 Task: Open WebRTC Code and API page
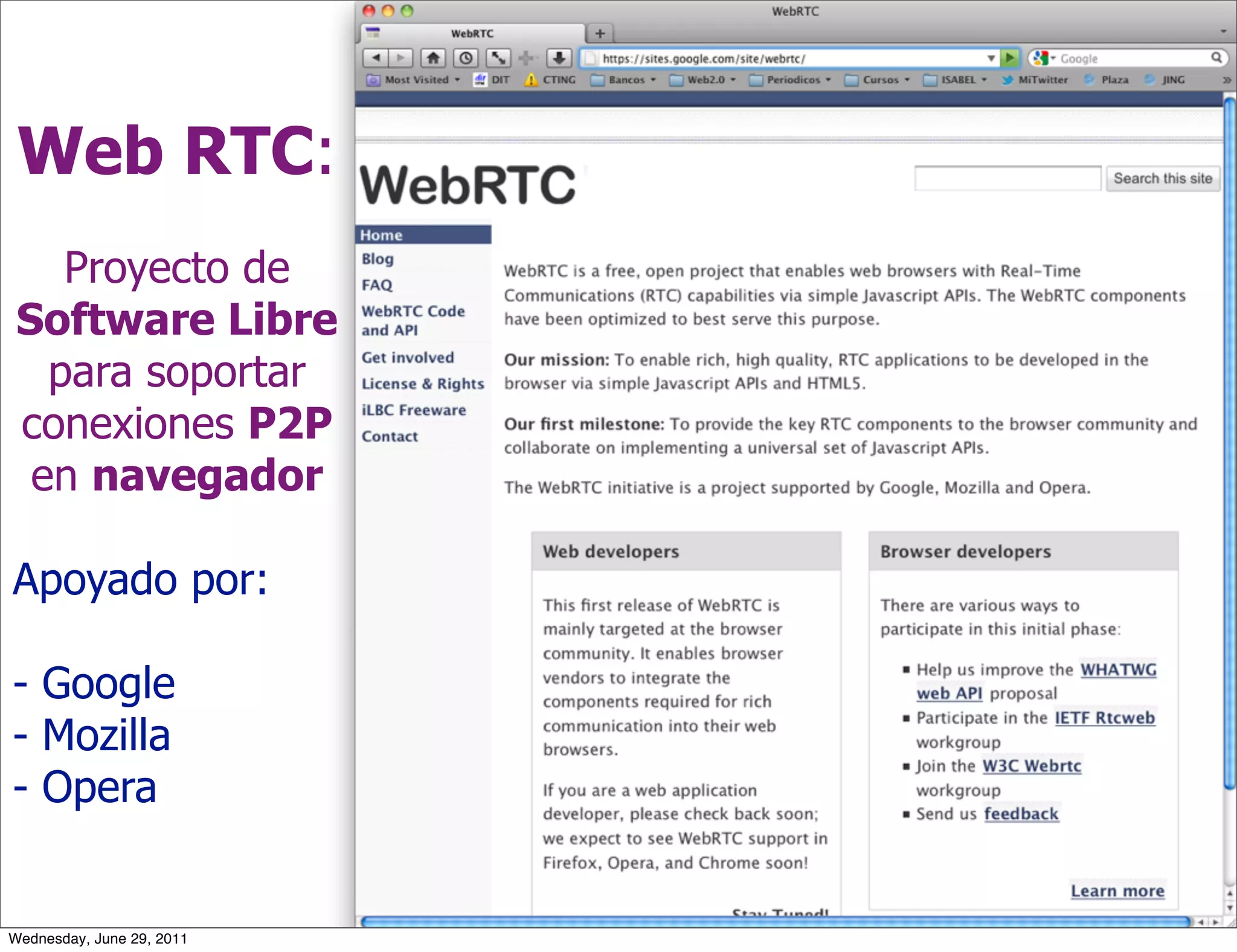[x=413, y=320]
